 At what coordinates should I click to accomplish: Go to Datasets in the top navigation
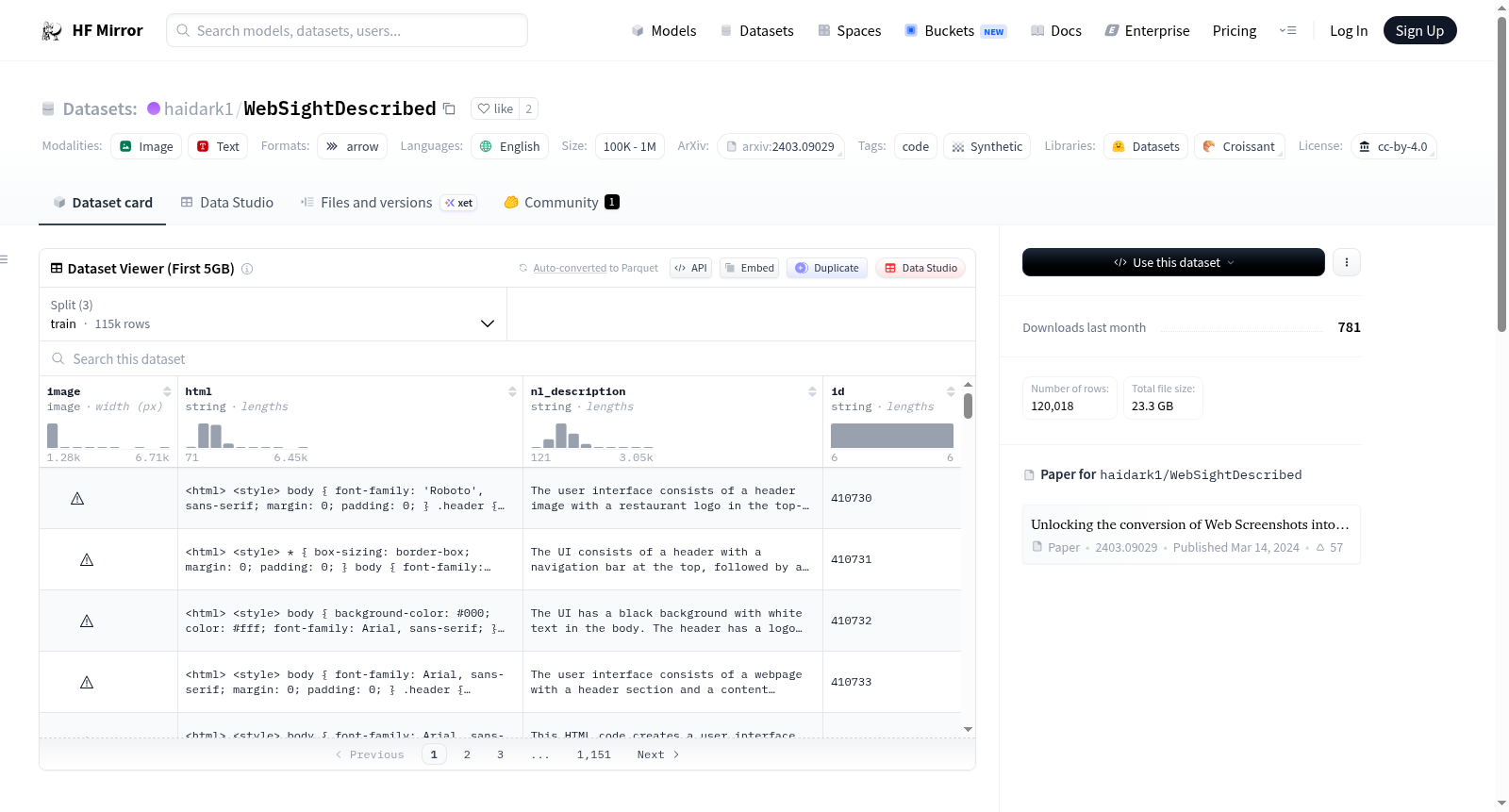pyautogui.click(x=757, y=30)
